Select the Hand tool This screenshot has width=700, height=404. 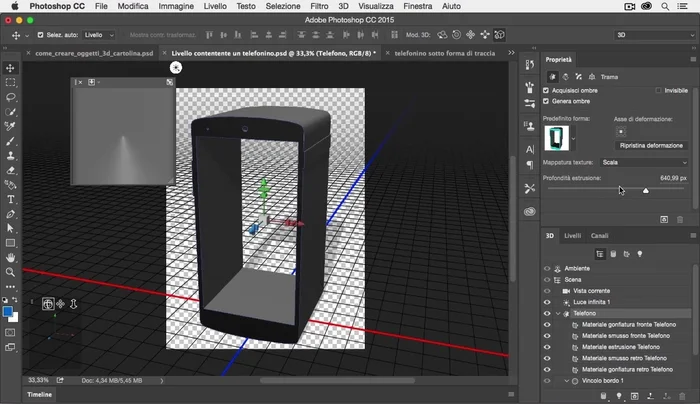click(10, 258)
